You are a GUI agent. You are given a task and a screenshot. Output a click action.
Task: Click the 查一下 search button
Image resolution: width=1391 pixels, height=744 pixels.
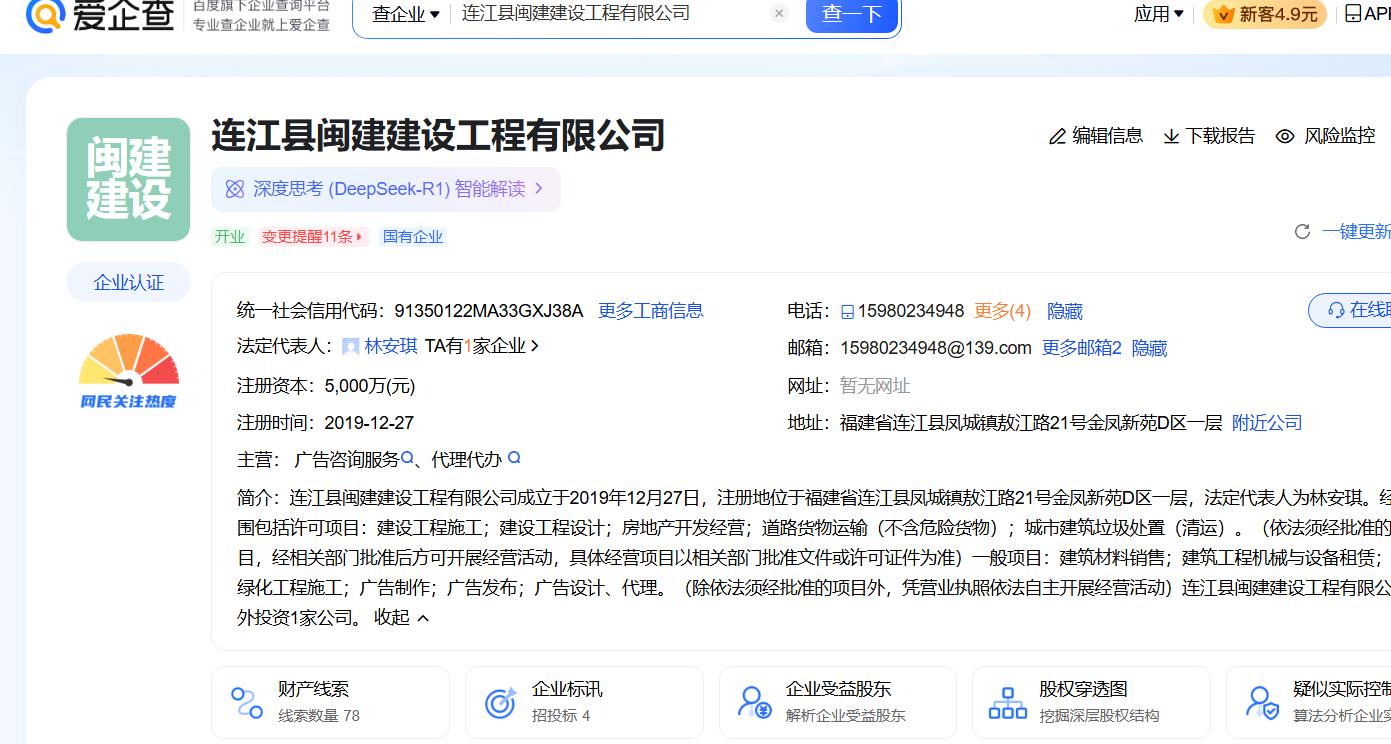coord(851,14)
